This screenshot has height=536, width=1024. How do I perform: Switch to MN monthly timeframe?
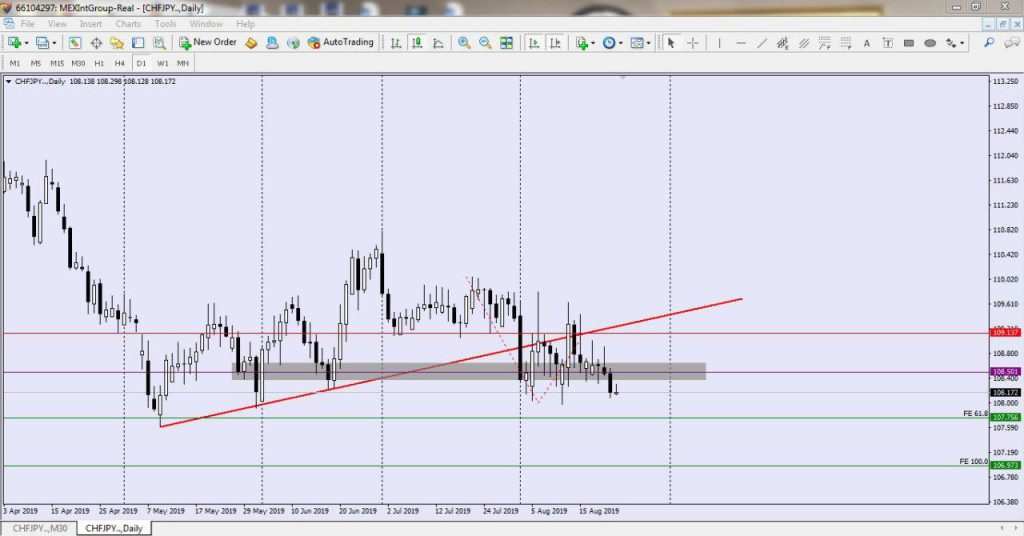(x=183, y=63)
